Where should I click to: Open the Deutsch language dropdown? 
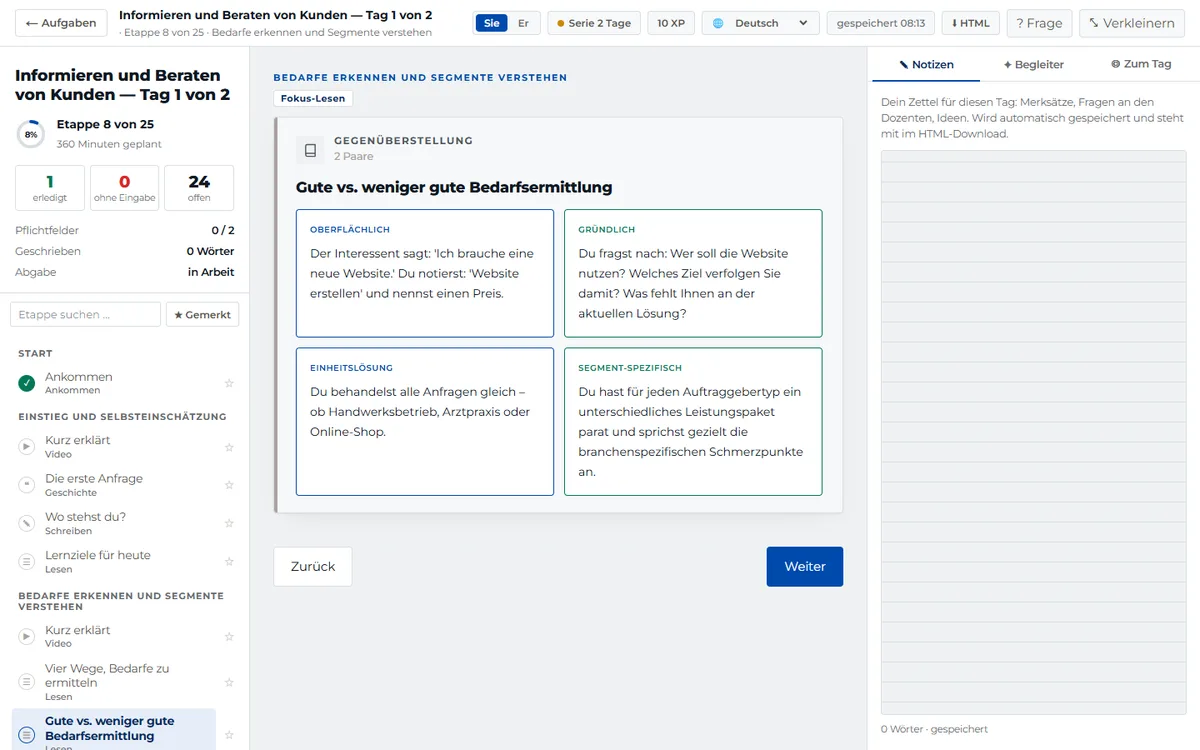click(760, 23)
